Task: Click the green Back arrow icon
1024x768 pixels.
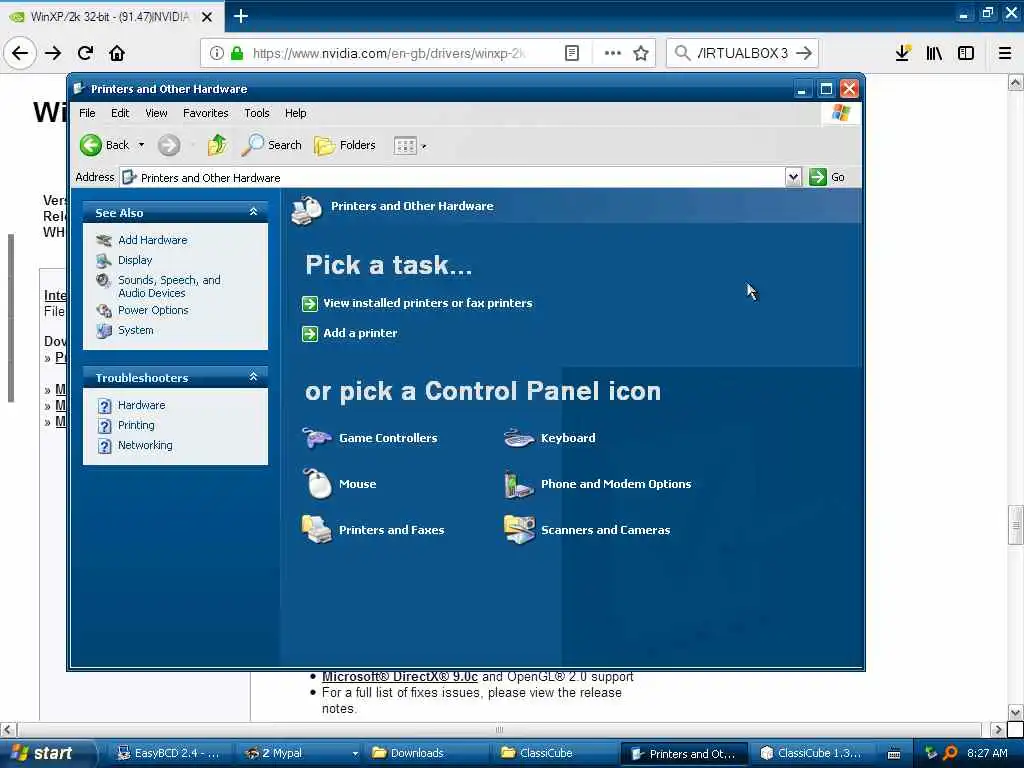Action: [x=91, y=145]
